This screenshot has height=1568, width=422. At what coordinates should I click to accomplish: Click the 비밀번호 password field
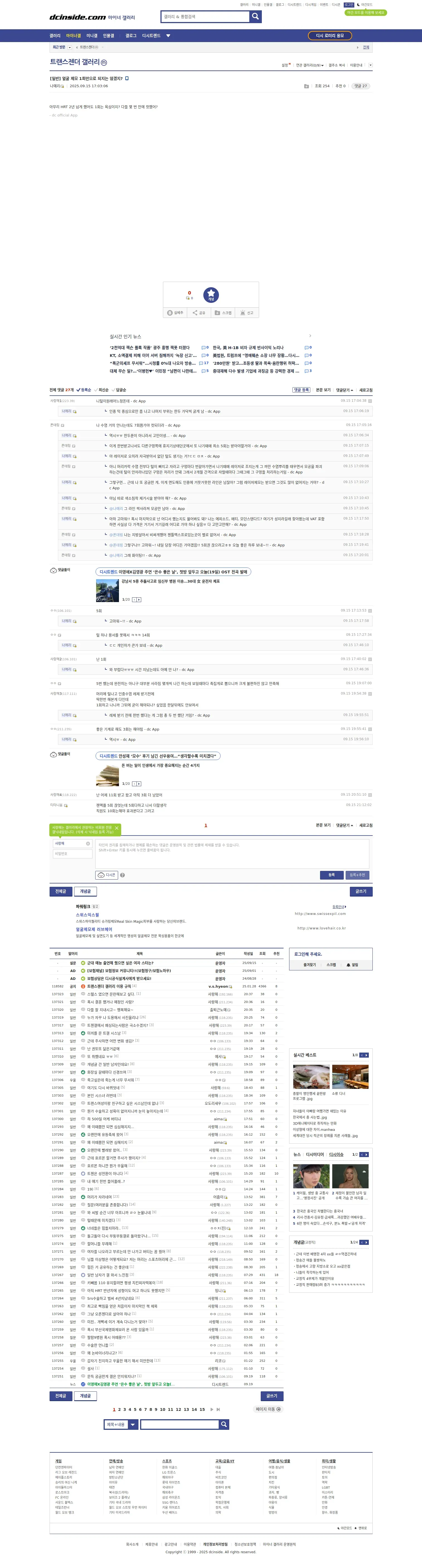[x=72, y=854]
